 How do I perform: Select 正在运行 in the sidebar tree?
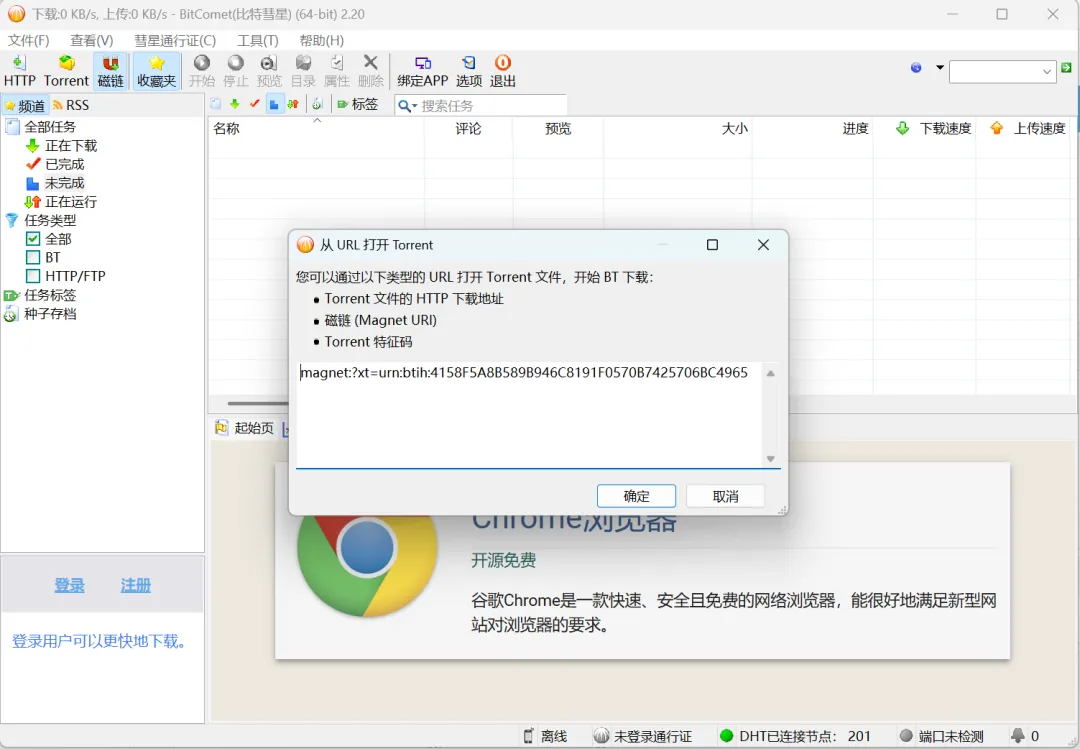point(71,201)
